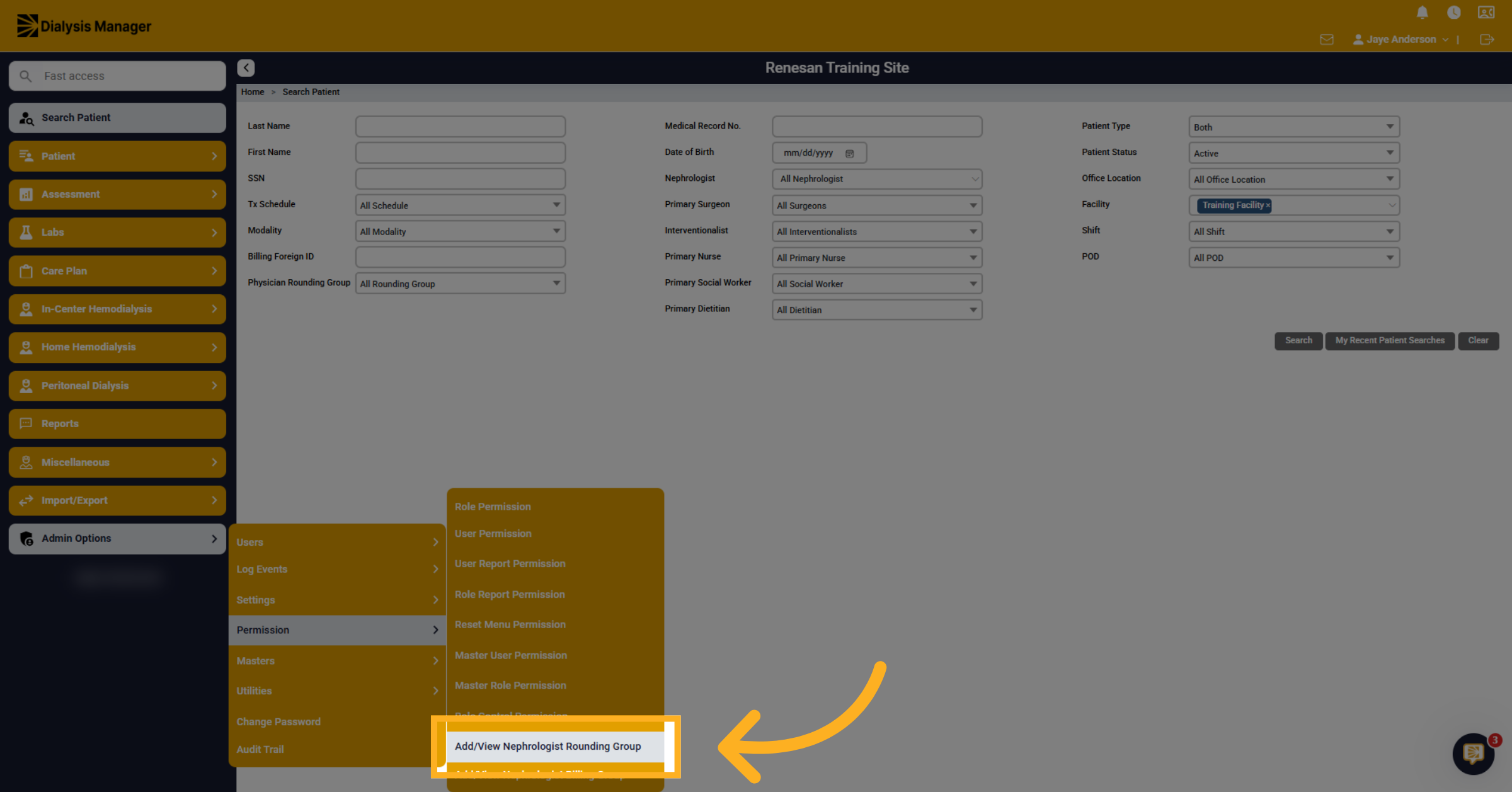Collapse sidebar with the back arrow icon
Image resolution: width=1512 pixels, height=792 pixels.
pyautogui.click(x=246, y=68)
